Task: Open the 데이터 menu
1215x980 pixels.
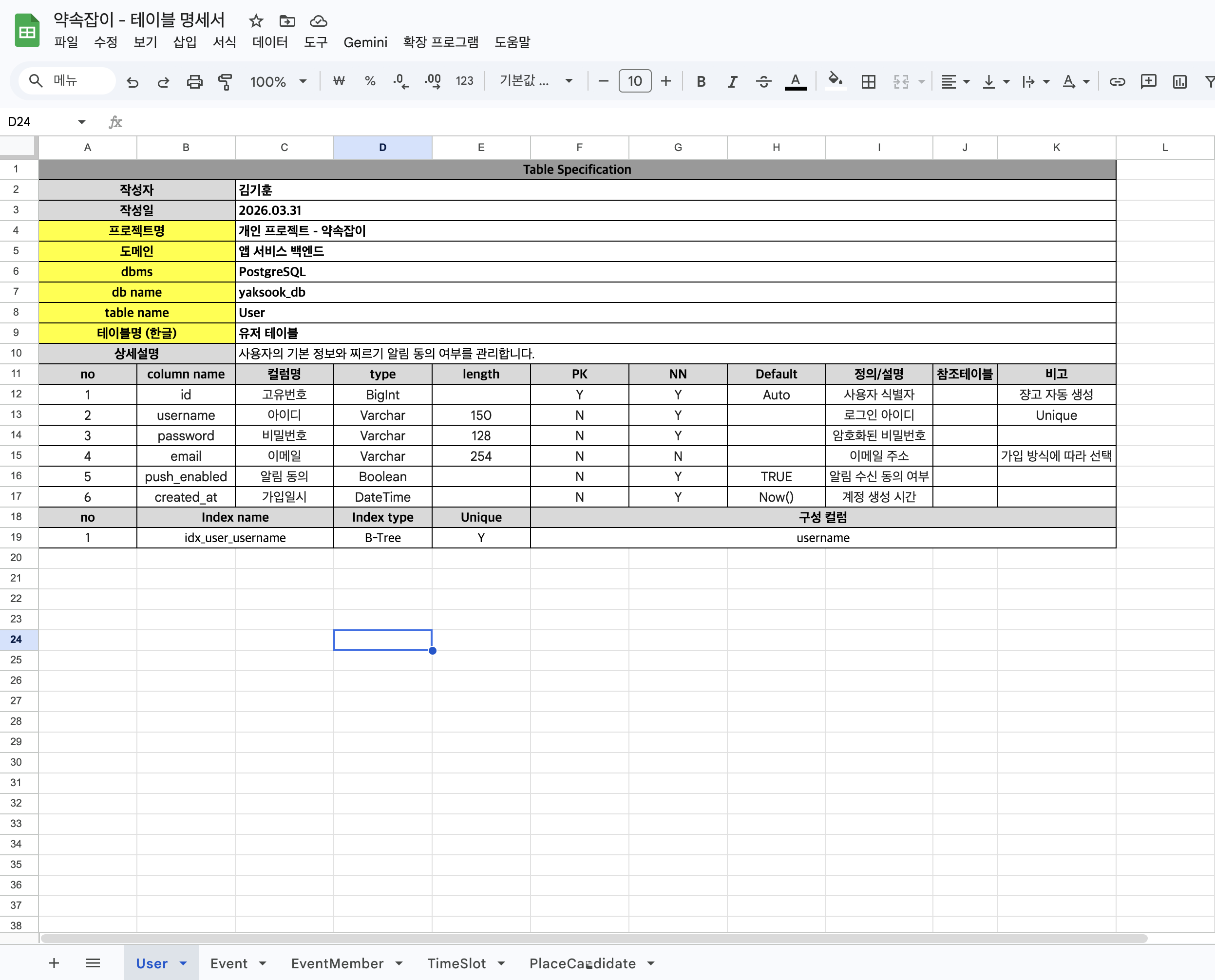Action: click(x=270, y=42)
